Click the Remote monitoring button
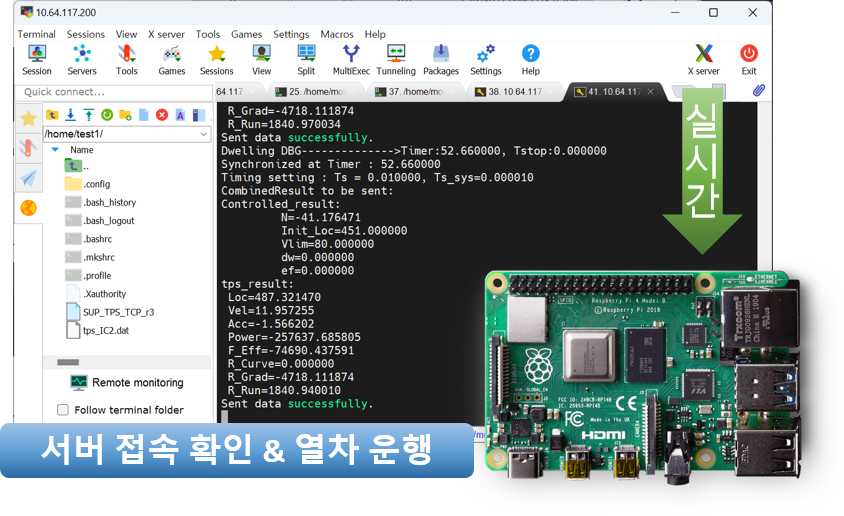The width and height of the screenshot is (844, 516). 127,383
